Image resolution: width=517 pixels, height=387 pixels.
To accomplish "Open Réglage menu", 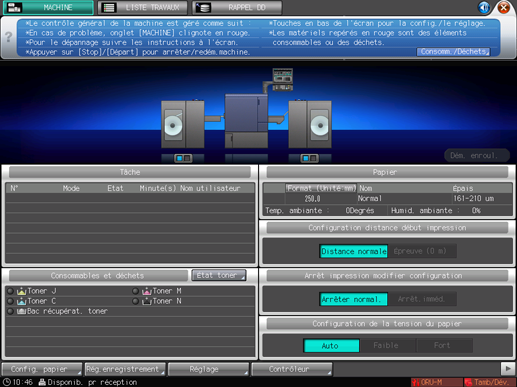I will coord(208,369).
